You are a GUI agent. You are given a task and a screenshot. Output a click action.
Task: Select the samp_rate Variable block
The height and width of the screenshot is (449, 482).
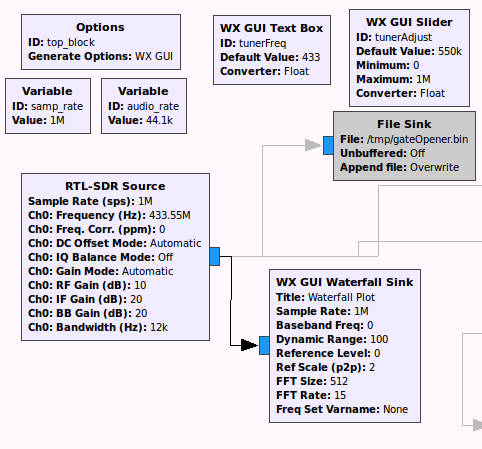(48, 106)
